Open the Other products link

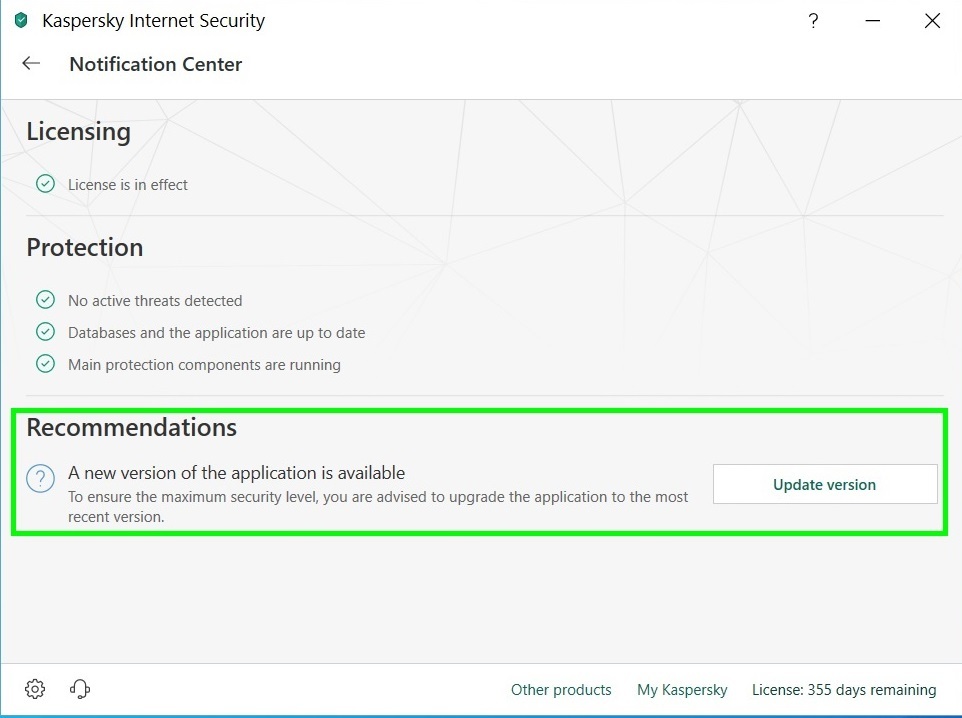coord(561,689)
